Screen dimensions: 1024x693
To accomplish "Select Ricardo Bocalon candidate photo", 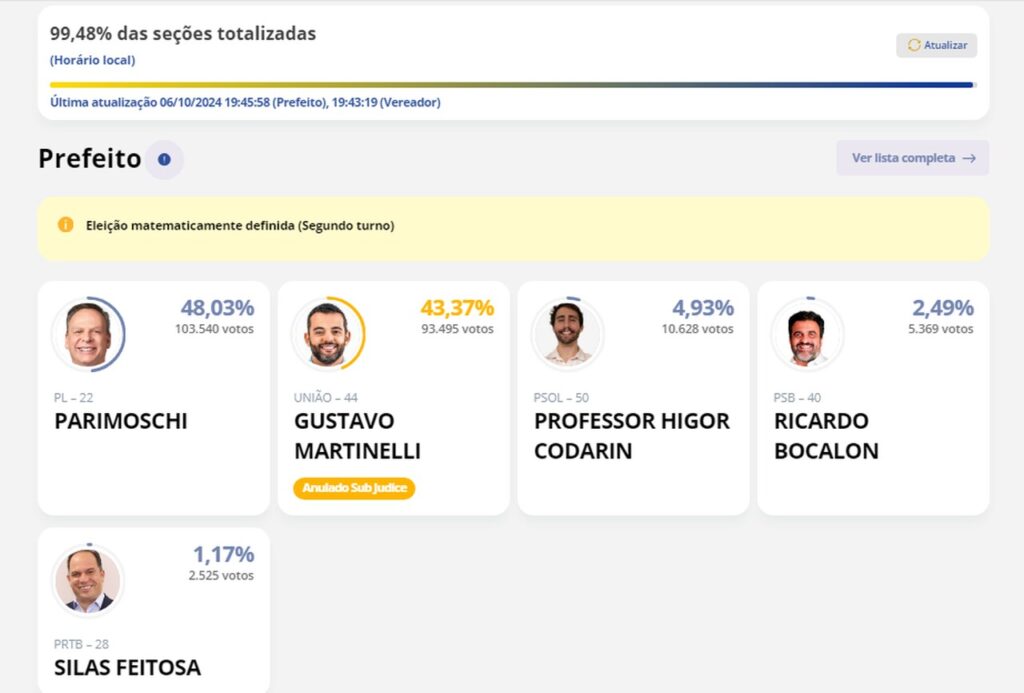I will click(x=807, y=334).
